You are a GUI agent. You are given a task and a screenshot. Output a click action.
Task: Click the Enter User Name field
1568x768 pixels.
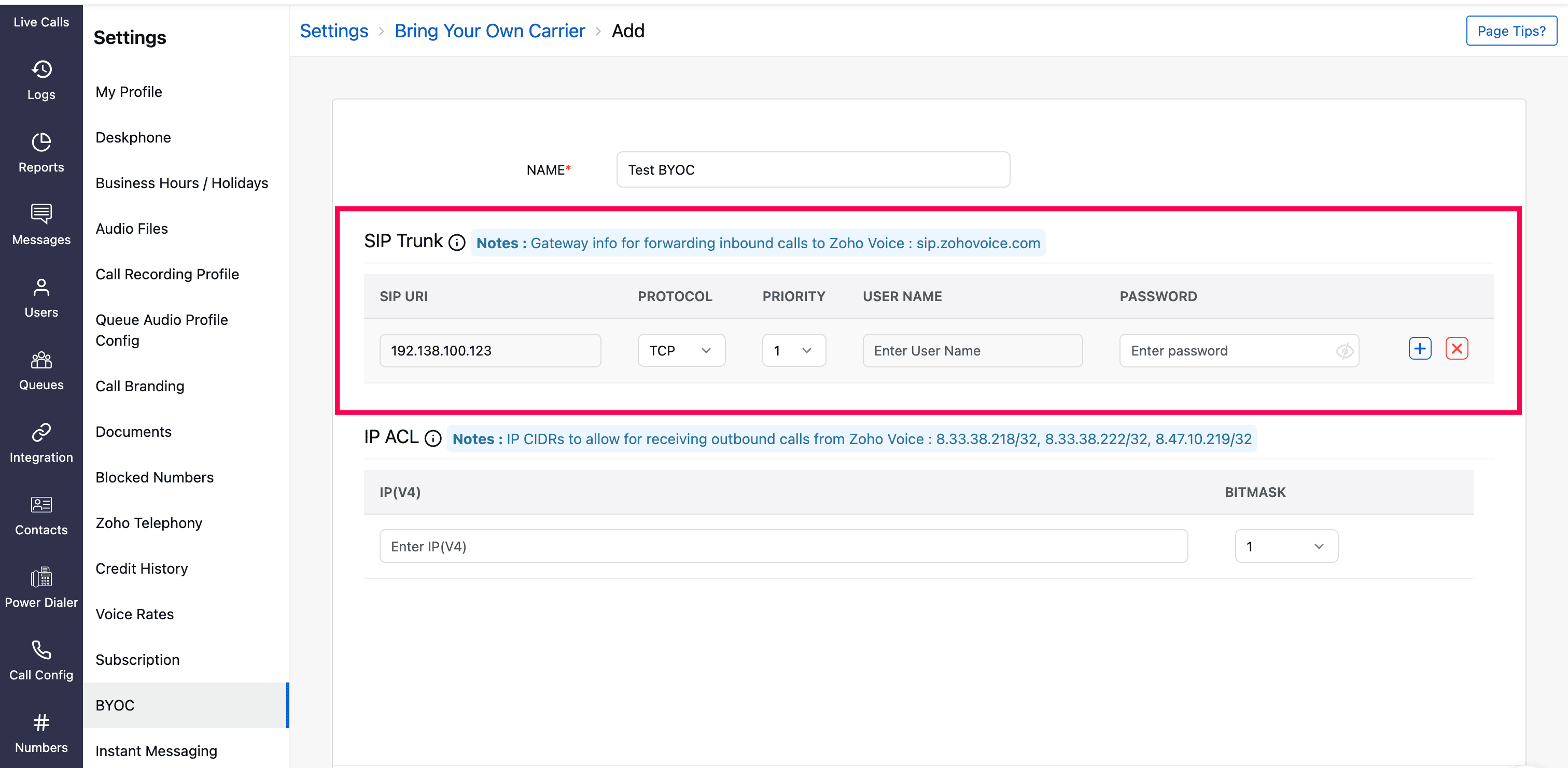point(972,350)
